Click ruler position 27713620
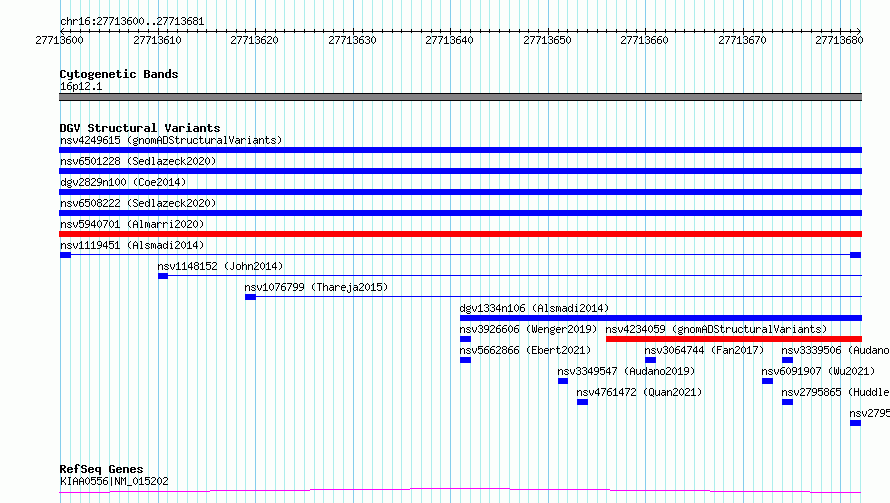890x503 pixels. tap(254, 40)
